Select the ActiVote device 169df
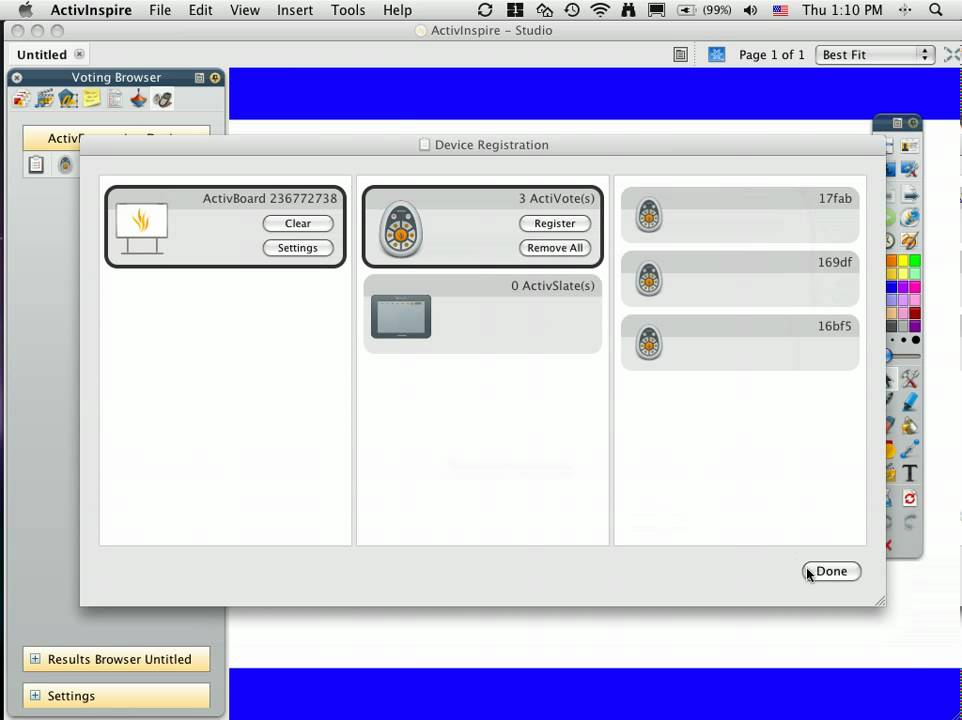Image resolution: width=962 pixels, height=720 pixels. click(740, 278)
